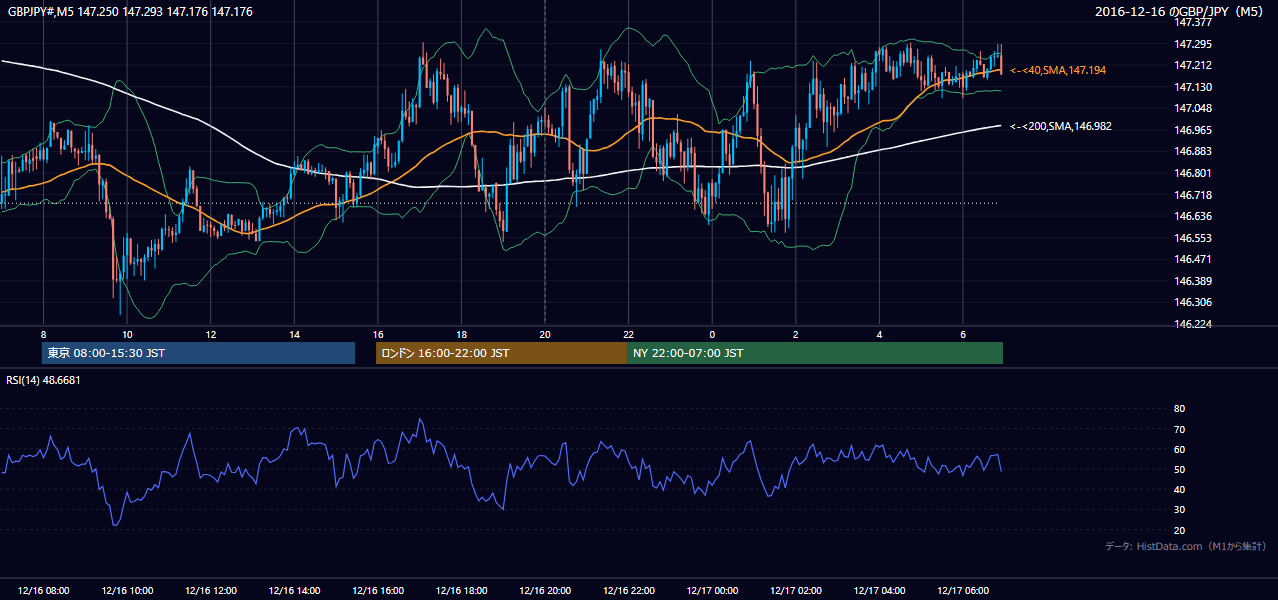The width and height of the screenshot is (1278, 600).
Task: Open the HistData.com data source credit
Action: click(x=1184, y=546)
